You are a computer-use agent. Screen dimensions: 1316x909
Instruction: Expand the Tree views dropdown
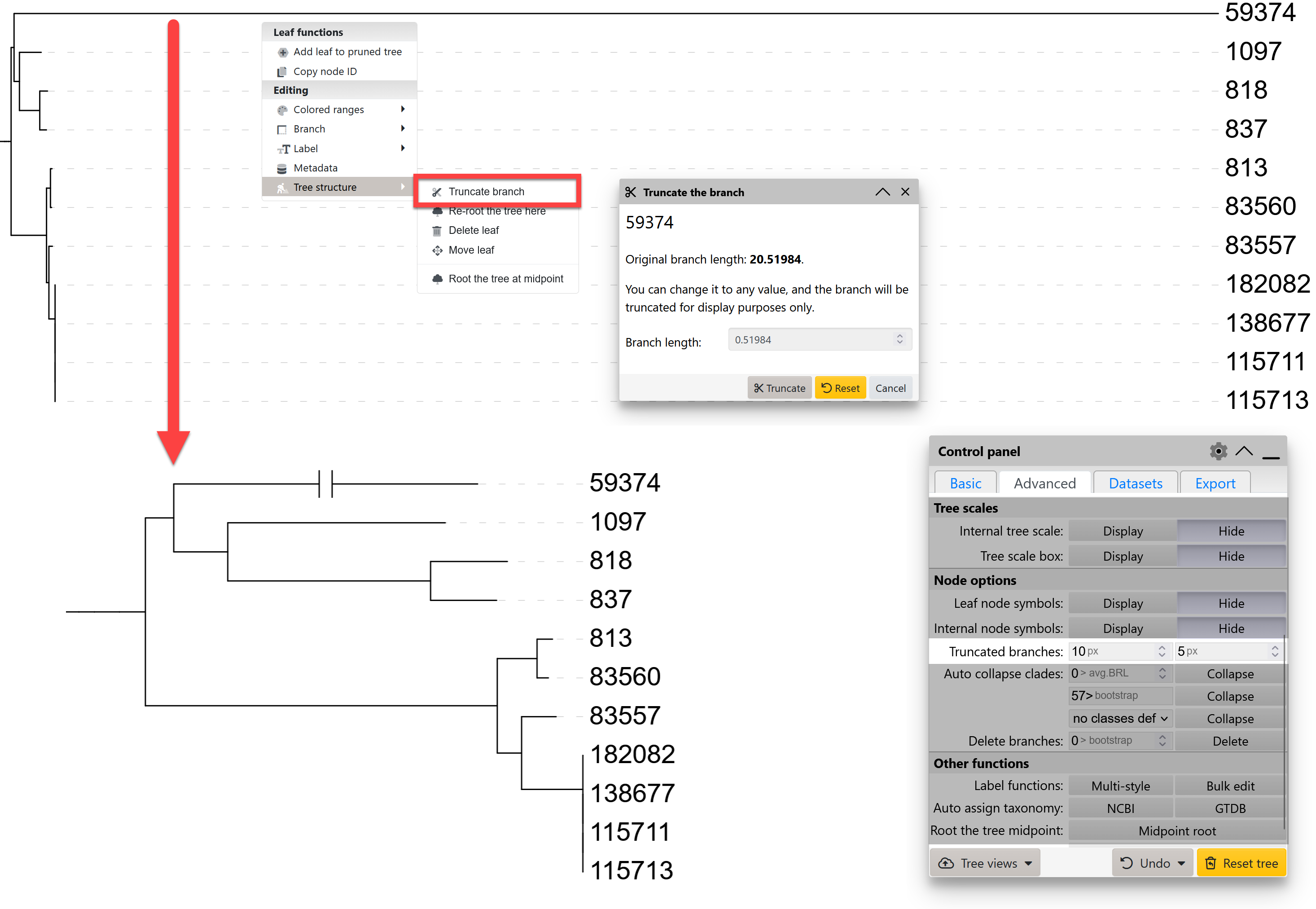point(985,863)
